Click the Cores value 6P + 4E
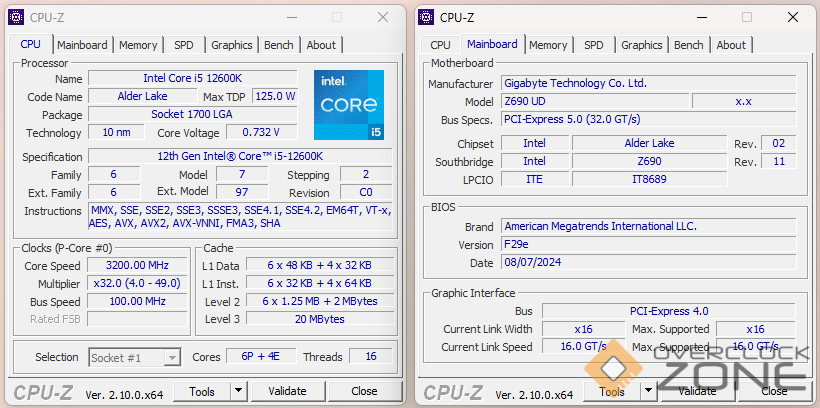The height and width of the screenshot is (408, 820). point(260,356)
